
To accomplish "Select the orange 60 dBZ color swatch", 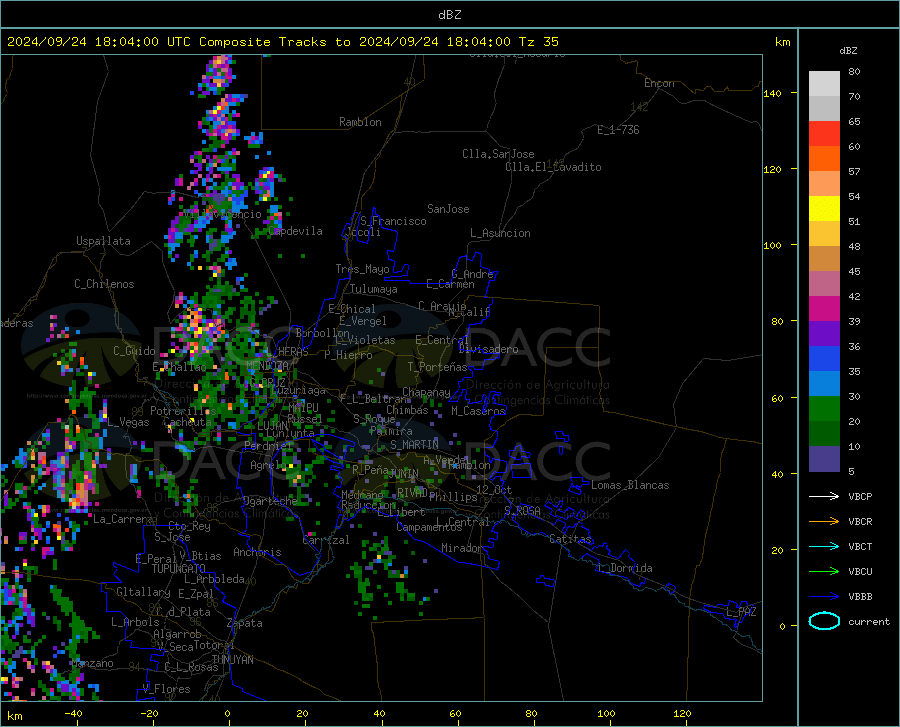I will pyautogui.click(x=824, y=159).
